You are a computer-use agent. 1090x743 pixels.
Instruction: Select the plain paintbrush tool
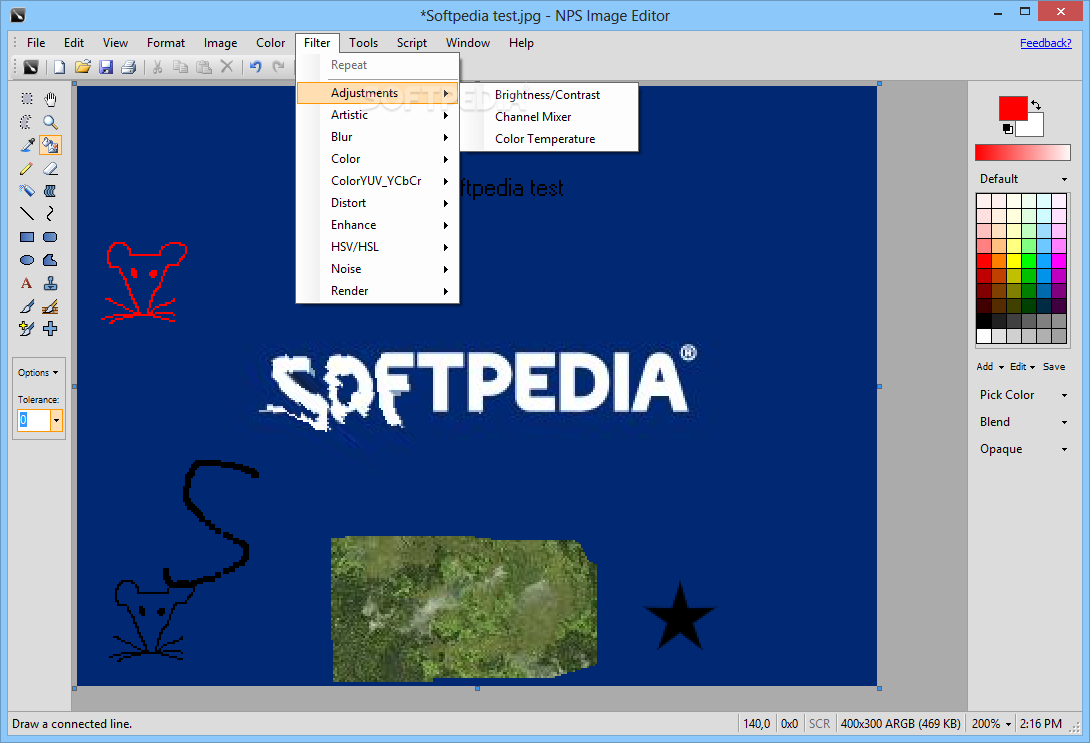[26, 306]
